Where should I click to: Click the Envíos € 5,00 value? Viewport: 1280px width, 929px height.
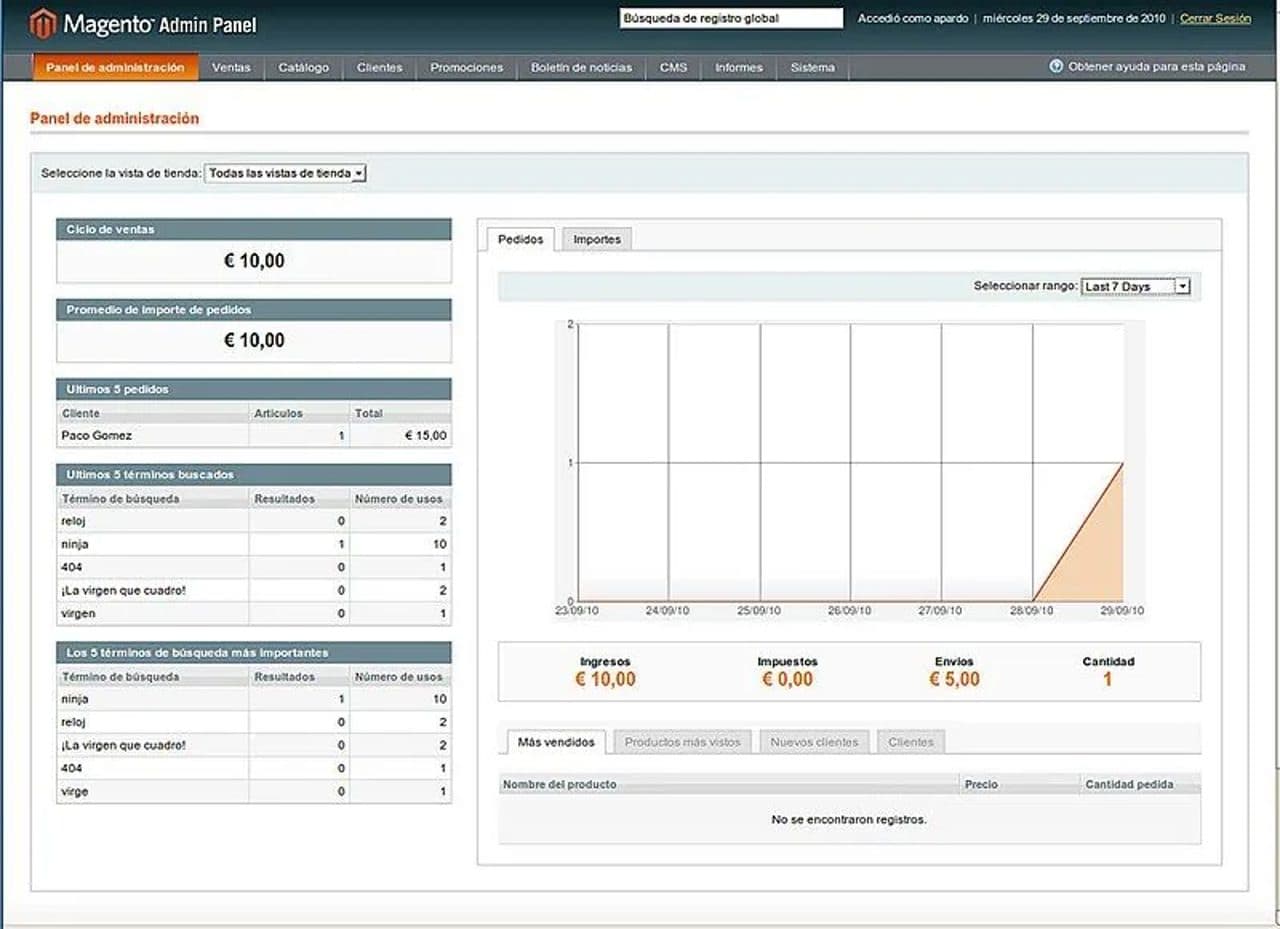coord(955,679)
